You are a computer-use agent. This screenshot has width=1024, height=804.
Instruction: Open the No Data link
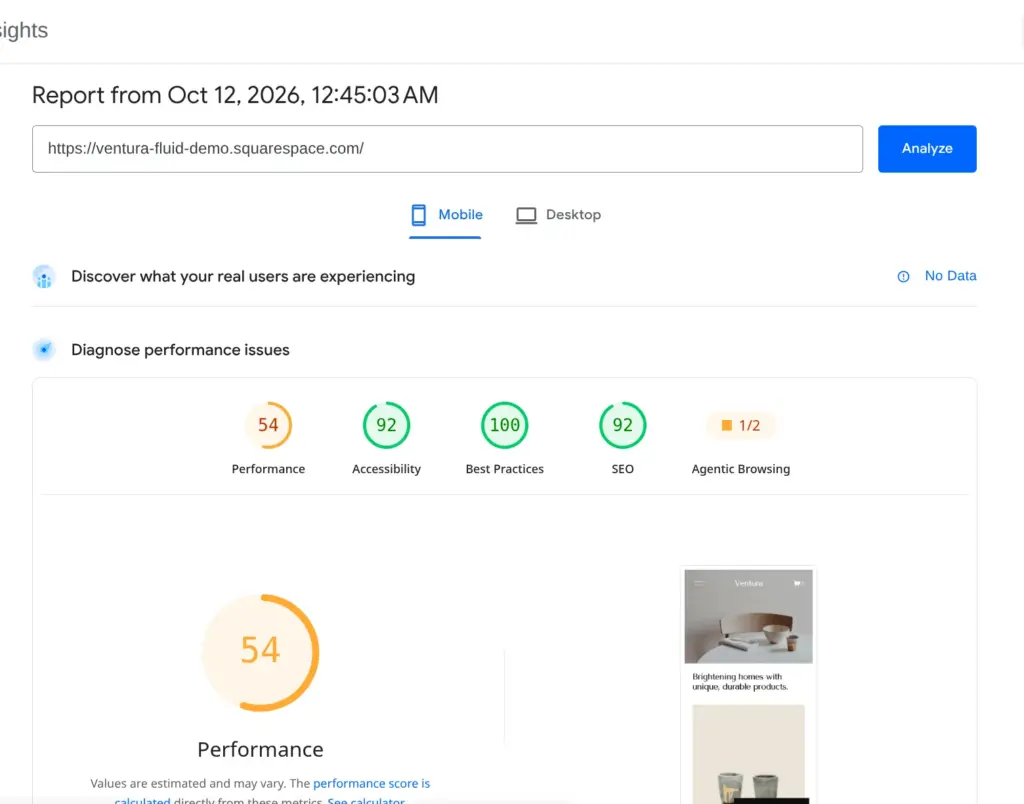(950, 276)
